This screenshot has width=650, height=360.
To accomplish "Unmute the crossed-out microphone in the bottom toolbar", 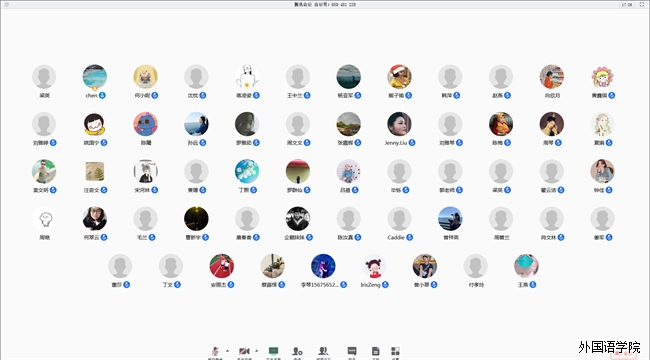I will point(215,351).
